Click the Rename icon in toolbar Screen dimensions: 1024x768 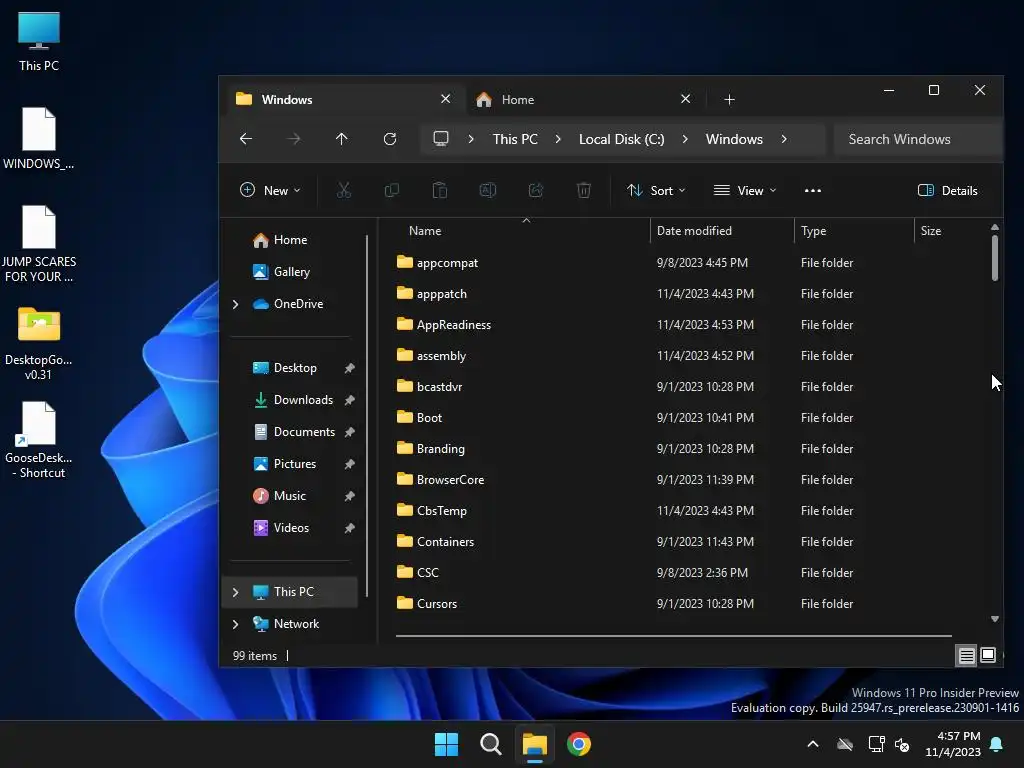point(488,190)
